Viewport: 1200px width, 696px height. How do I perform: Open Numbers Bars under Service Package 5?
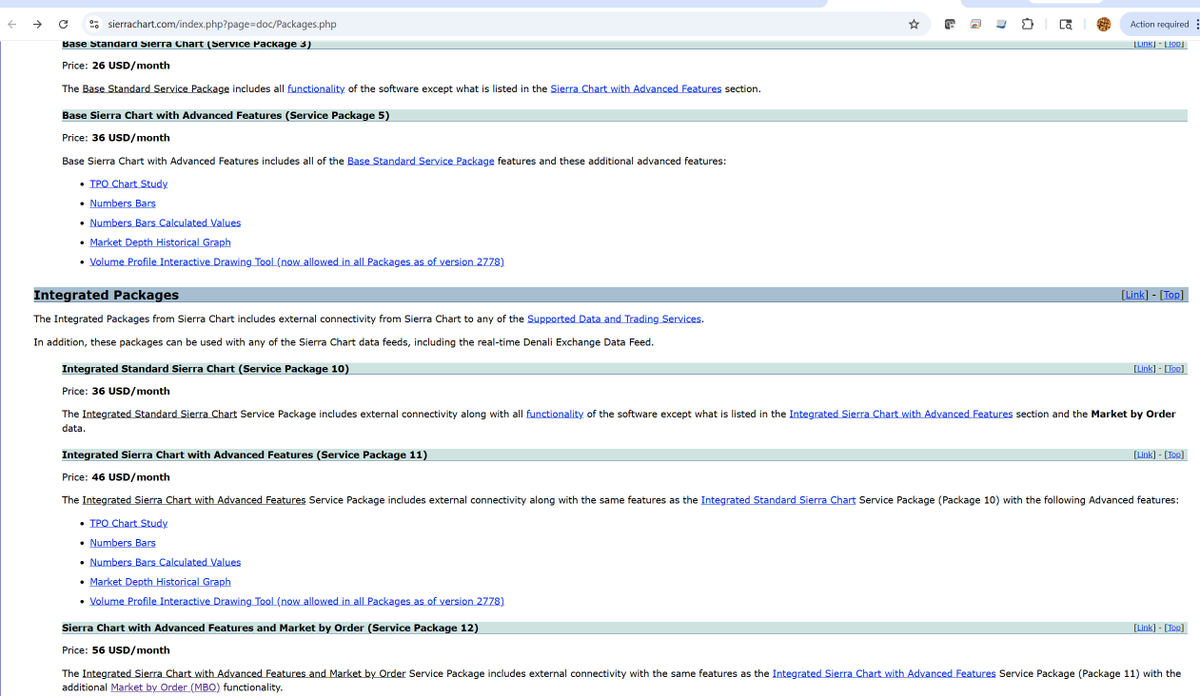coord(123,203)
